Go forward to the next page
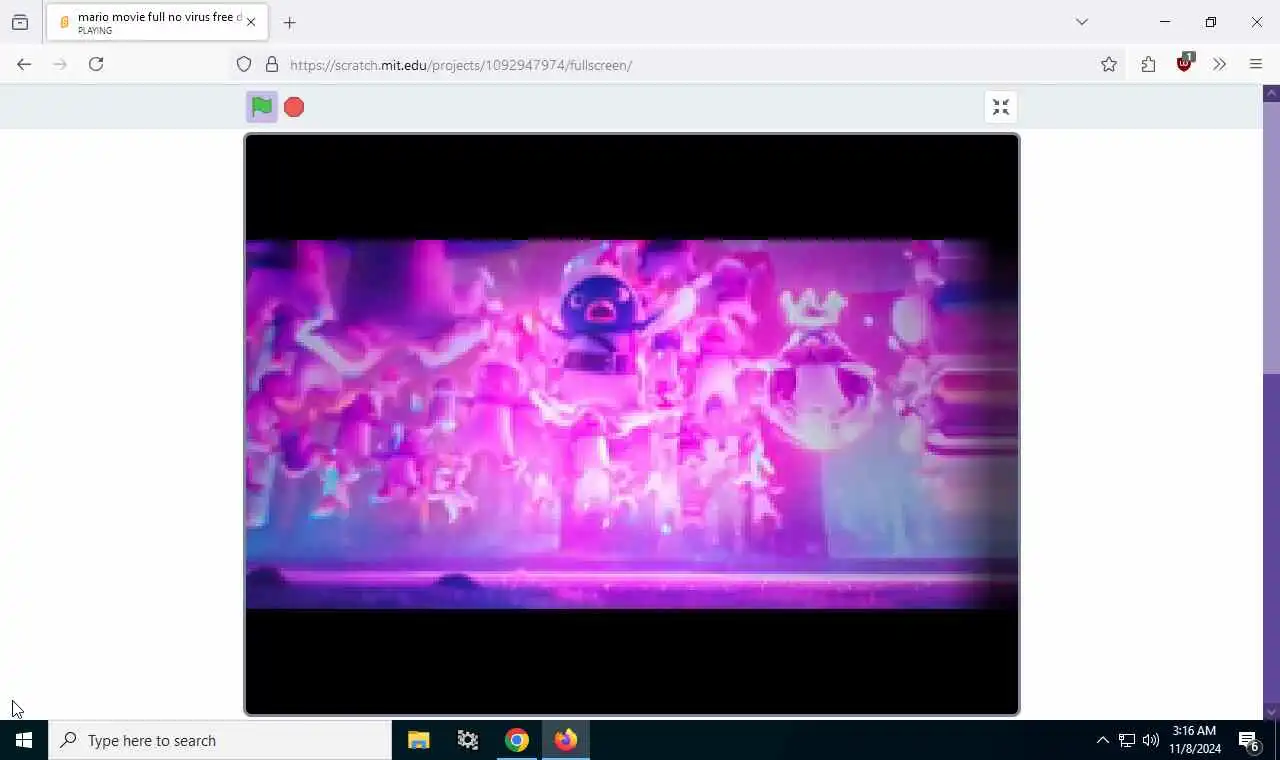Viewport: 1280px width, 760px height. [x=60, y=64]
